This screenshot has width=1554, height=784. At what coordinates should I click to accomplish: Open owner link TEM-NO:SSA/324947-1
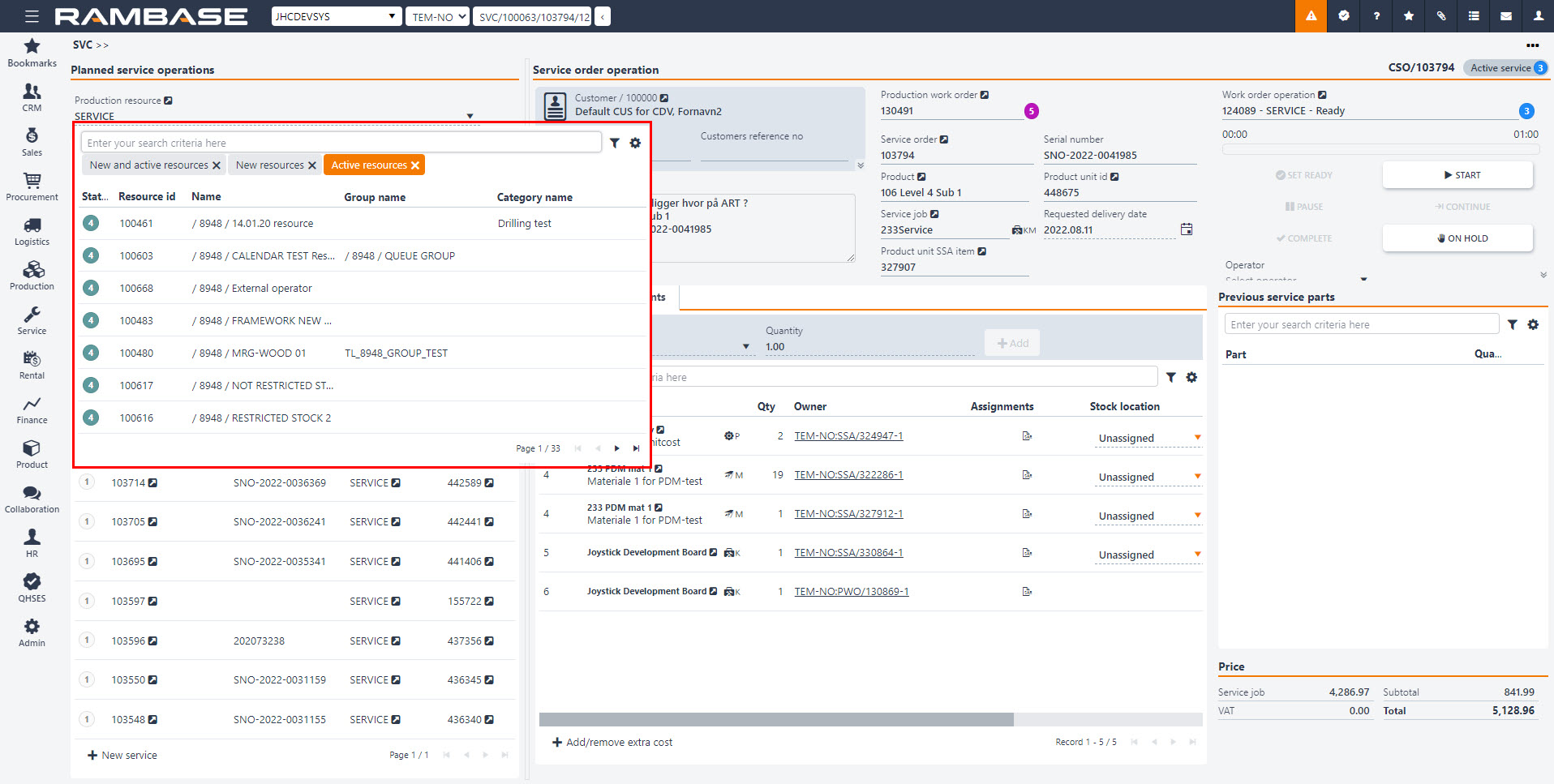(848, 436)
